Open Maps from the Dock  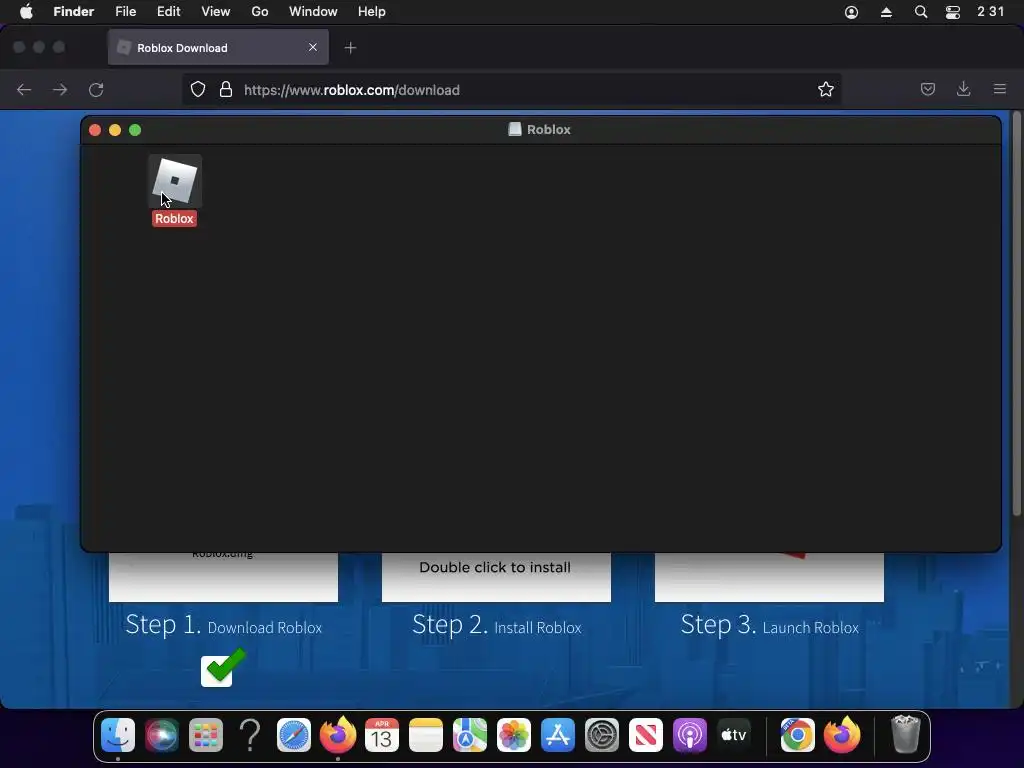click(470, 735)
